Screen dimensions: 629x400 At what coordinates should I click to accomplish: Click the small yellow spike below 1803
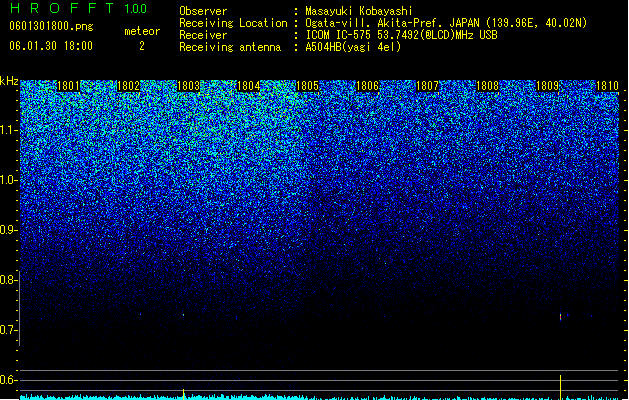tap(184, 394)
